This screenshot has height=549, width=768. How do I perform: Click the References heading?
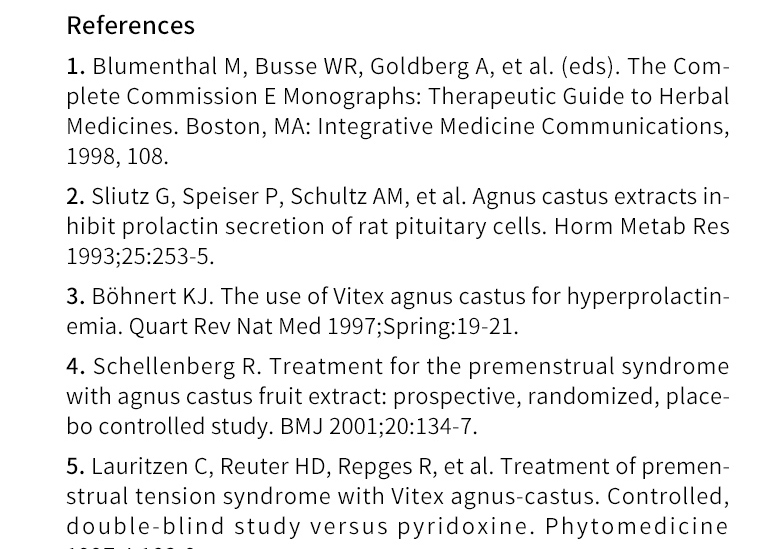(130, 25)
